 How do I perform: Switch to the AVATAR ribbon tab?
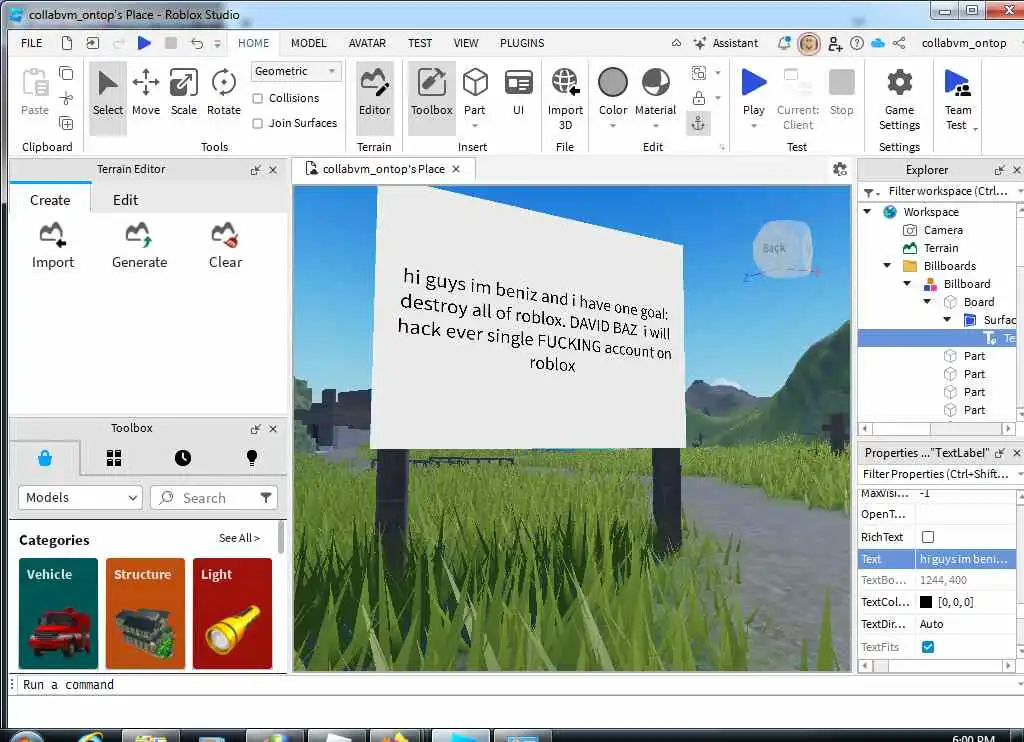(x=367, y=43)
